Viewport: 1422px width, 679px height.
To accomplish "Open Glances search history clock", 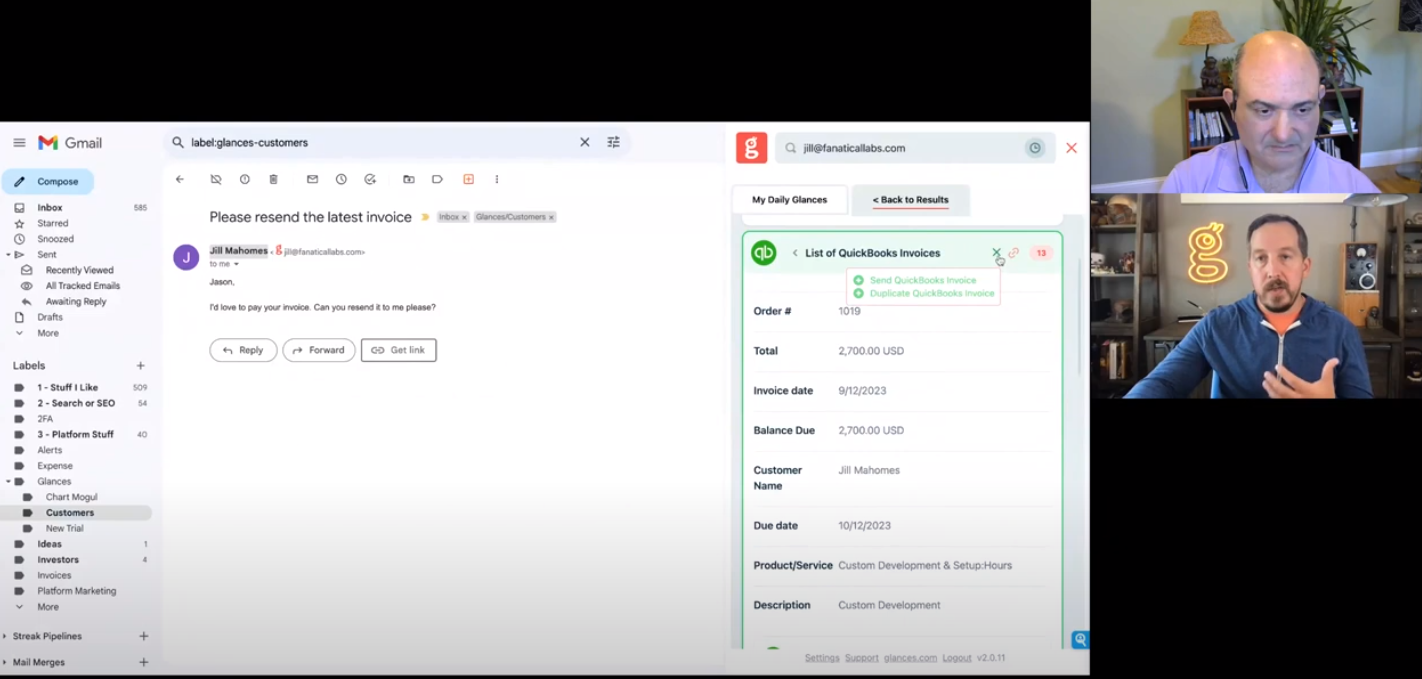I will (x=1035, y=148).
